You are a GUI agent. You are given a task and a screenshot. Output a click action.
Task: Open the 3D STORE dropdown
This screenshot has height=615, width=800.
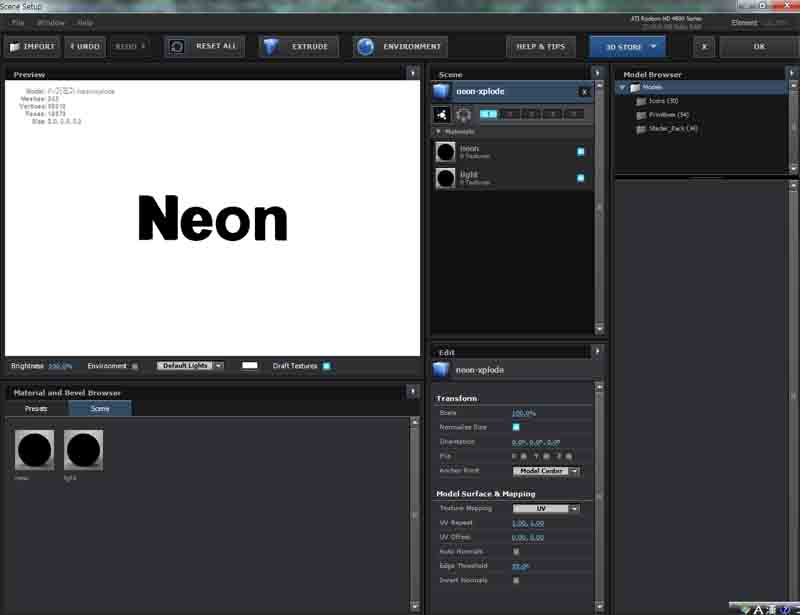coord(628,46)
